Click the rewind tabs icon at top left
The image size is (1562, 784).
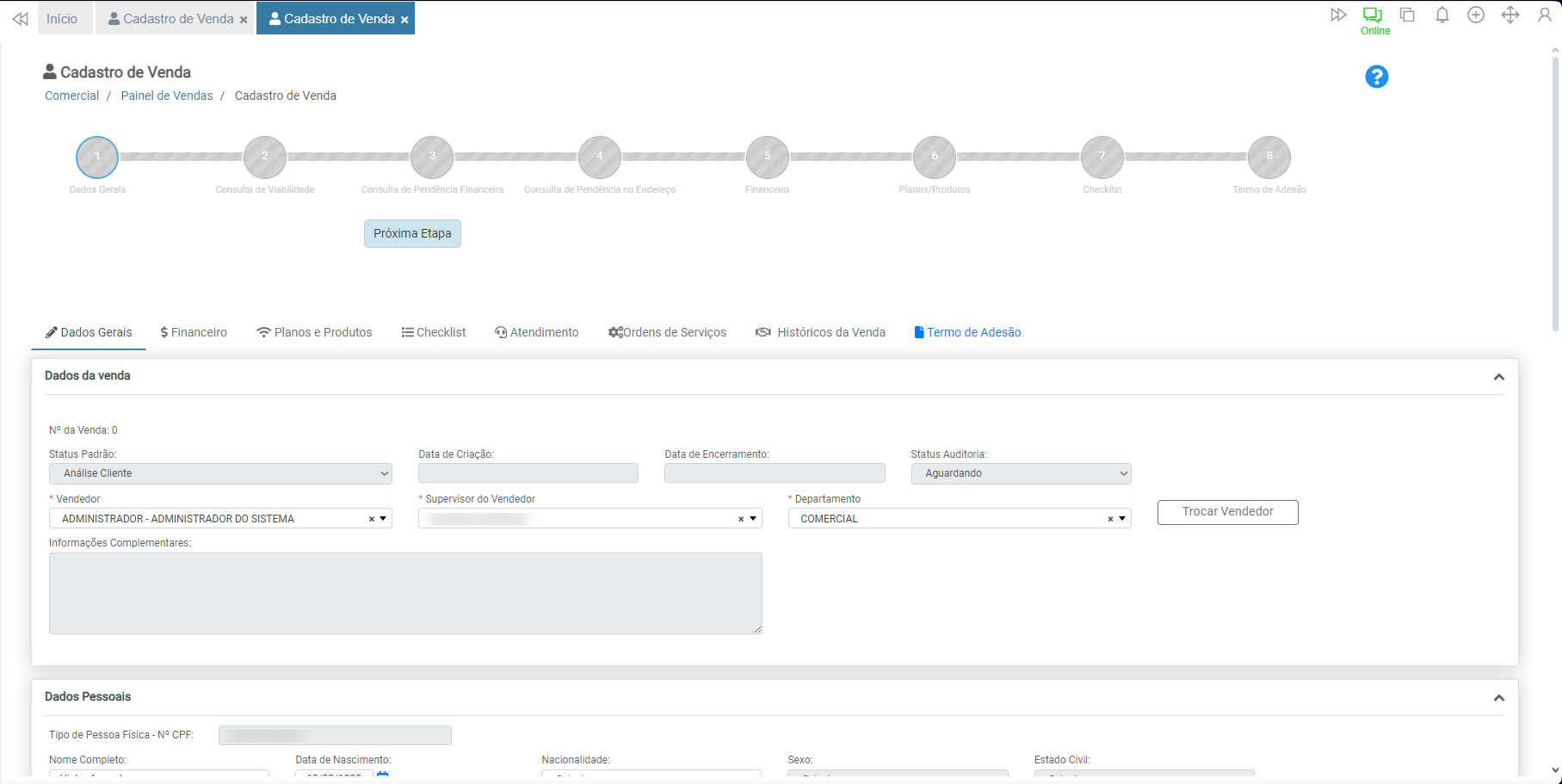click(20, 19)
